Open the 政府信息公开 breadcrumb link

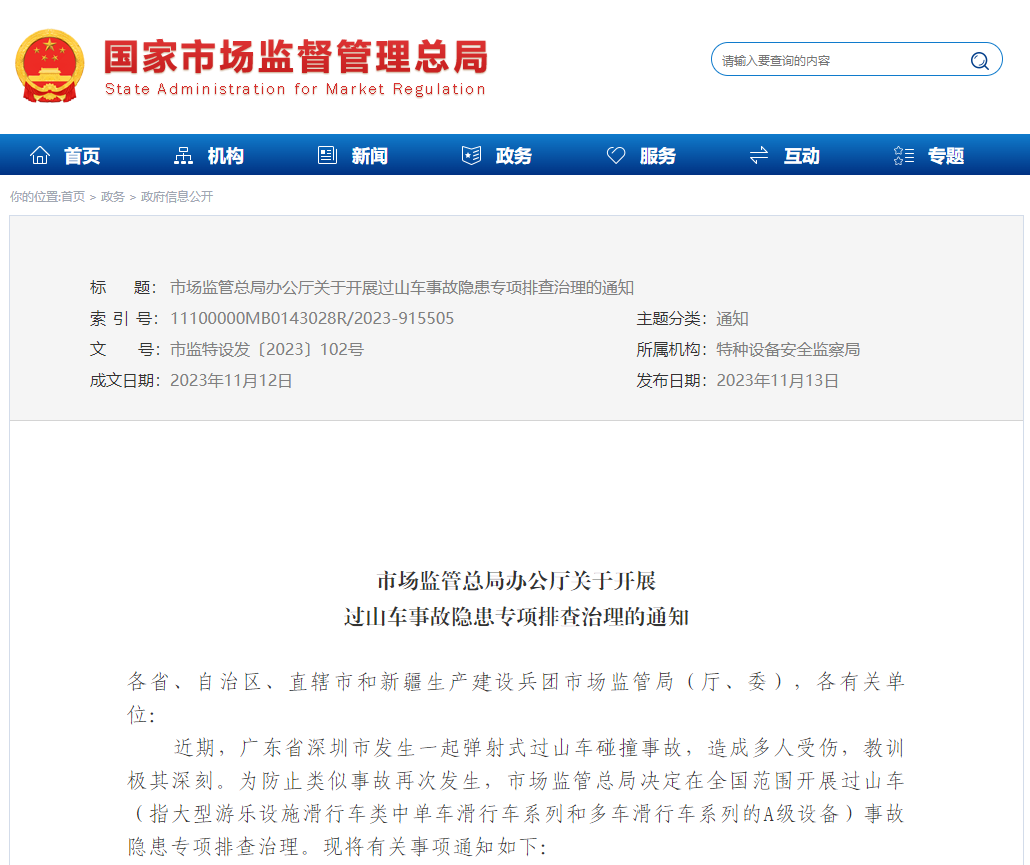(177, 197)
